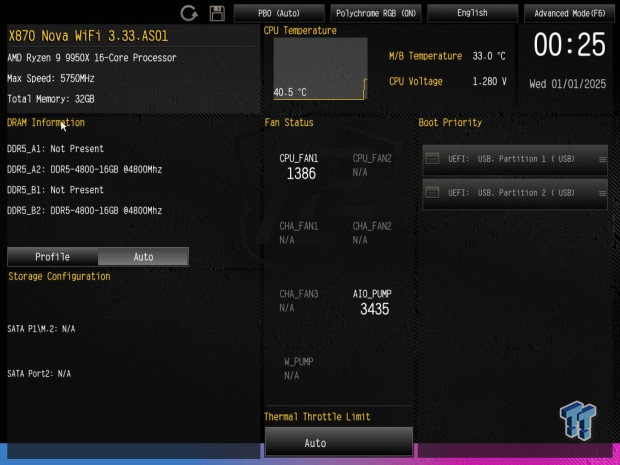Toggle Polychrome RGB (ON) button
This screenshot has height=465, width=620.
point(376,13)
